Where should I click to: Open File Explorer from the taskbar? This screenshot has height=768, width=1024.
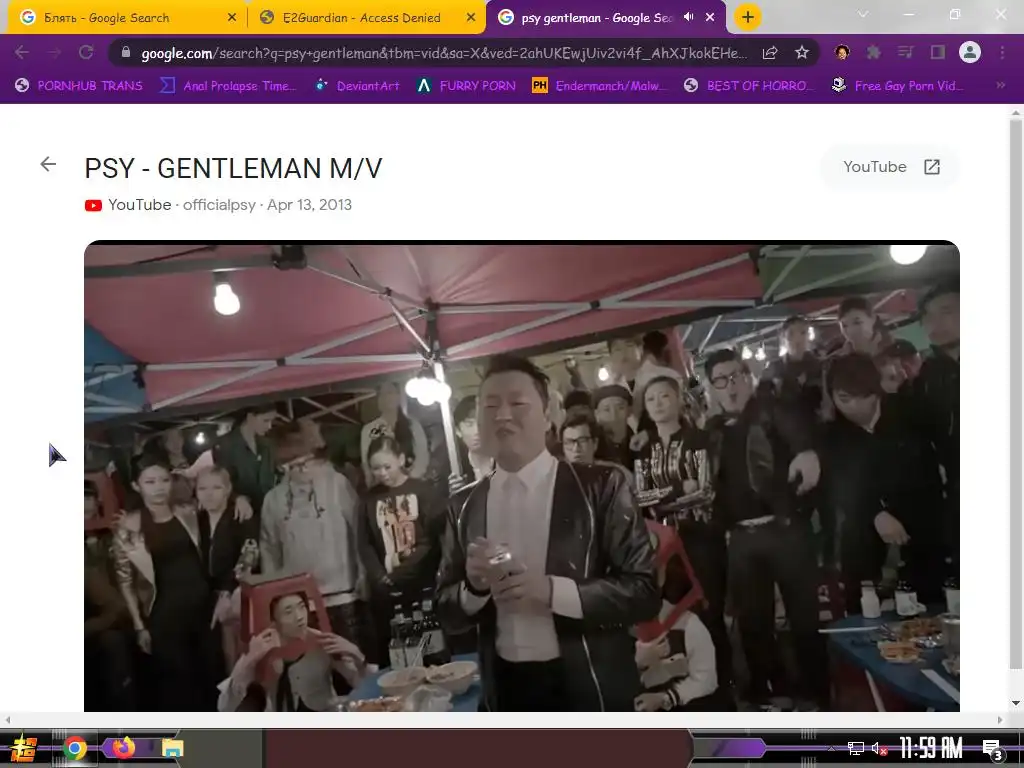point(172,748)
